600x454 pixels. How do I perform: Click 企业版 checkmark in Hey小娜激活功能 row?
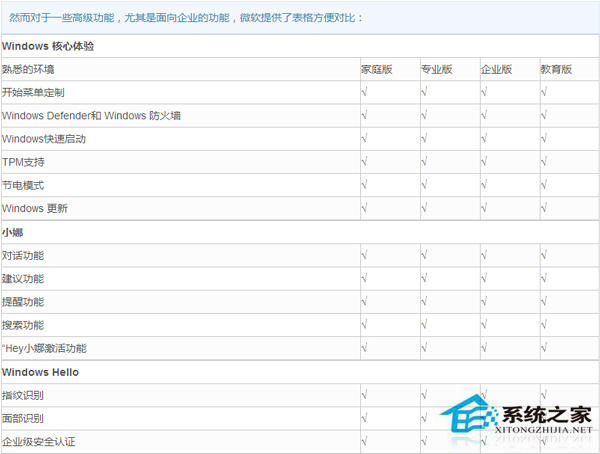coord(484,348)
